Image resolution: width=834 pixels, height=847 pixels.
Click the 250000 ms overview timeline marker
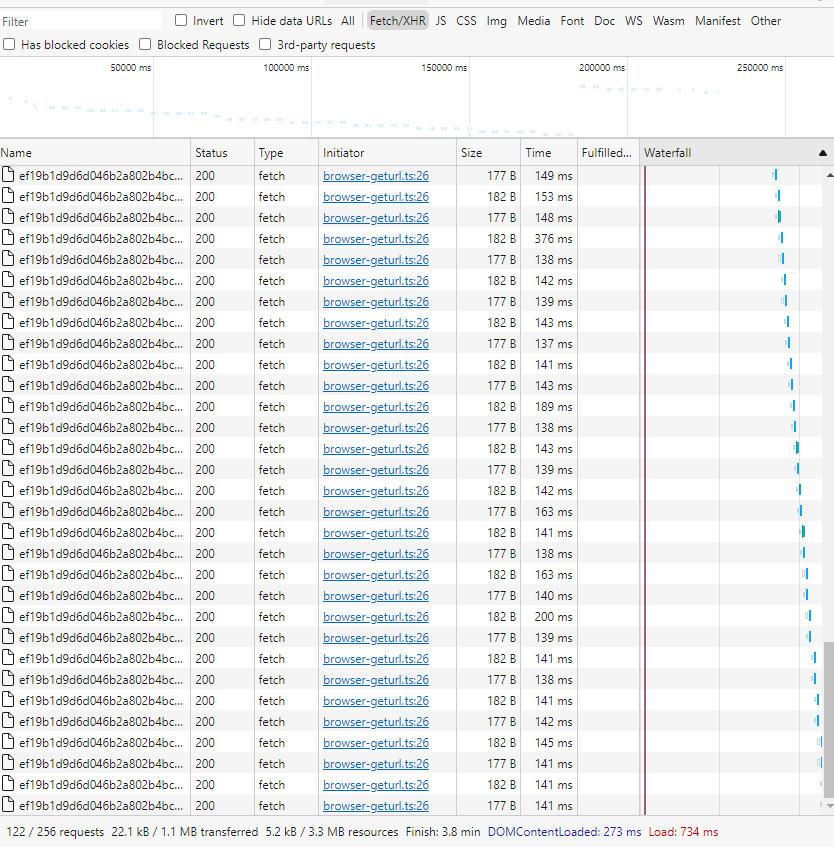pos(759,68)
